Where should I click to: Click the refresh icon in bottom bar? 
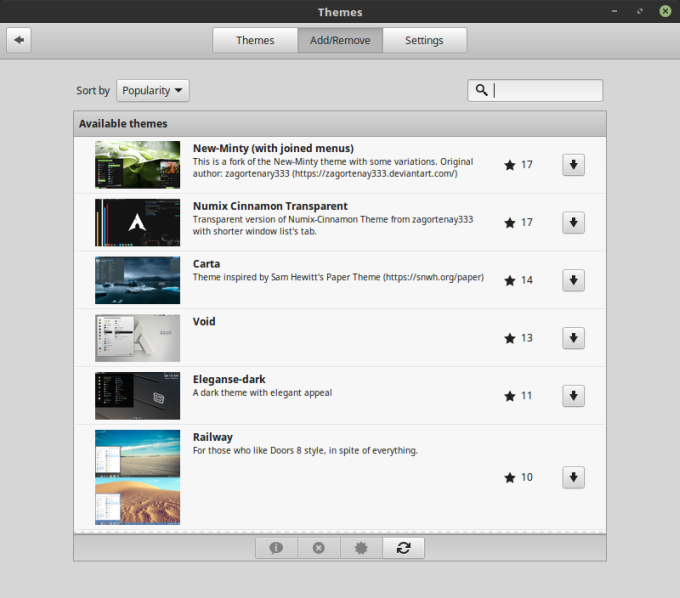point(403,548)
